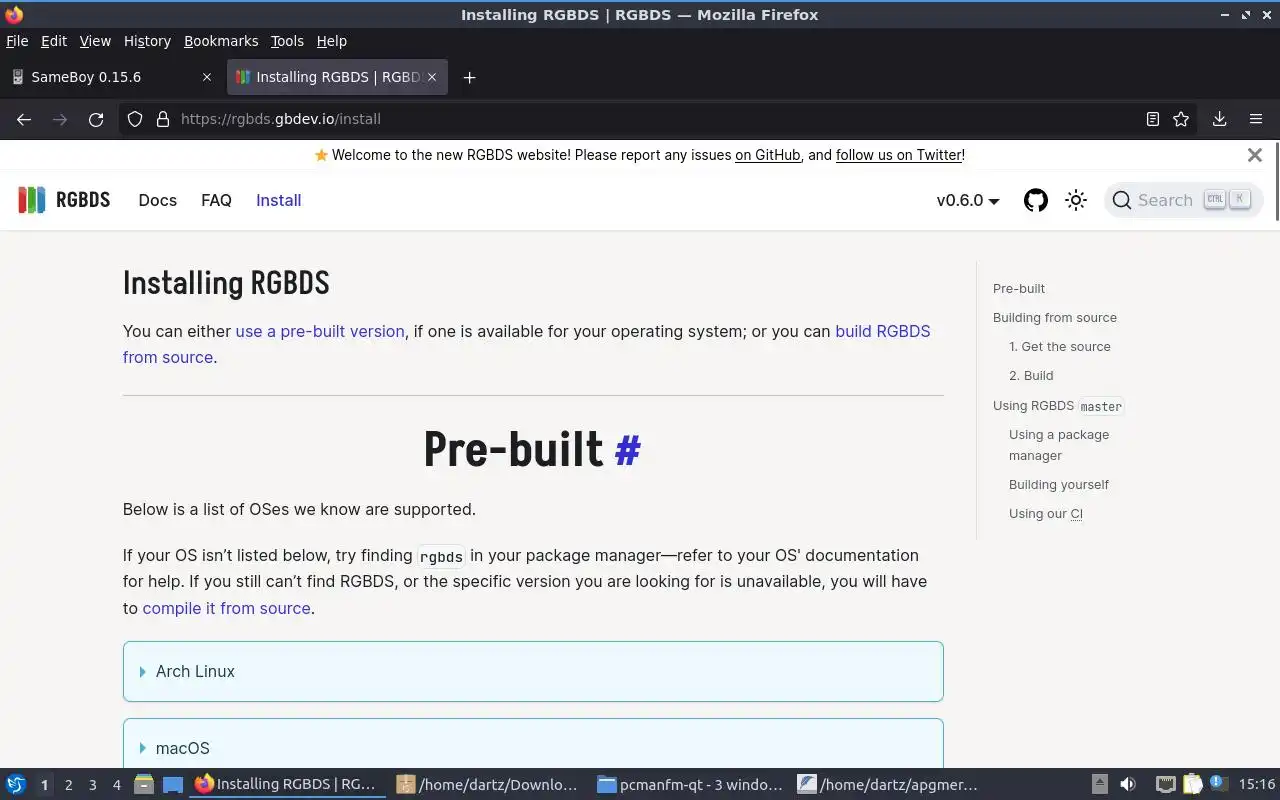Click the Search box in the navbar
The image size is (1280, 800).
tap(1184, 200)
